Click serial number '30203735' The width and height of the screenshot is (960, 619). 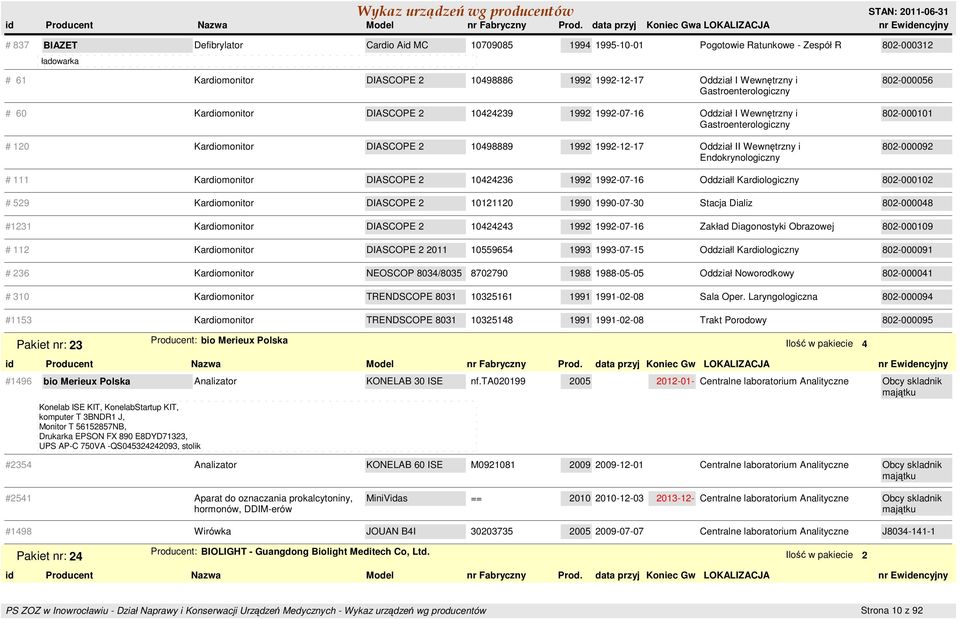tap(492, 531)
